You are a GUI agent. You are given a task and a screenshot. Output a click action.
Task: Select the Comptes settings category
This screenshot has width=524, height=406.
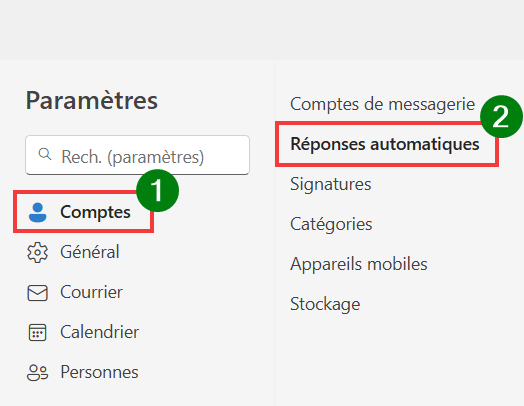click(x=84, y=212)
